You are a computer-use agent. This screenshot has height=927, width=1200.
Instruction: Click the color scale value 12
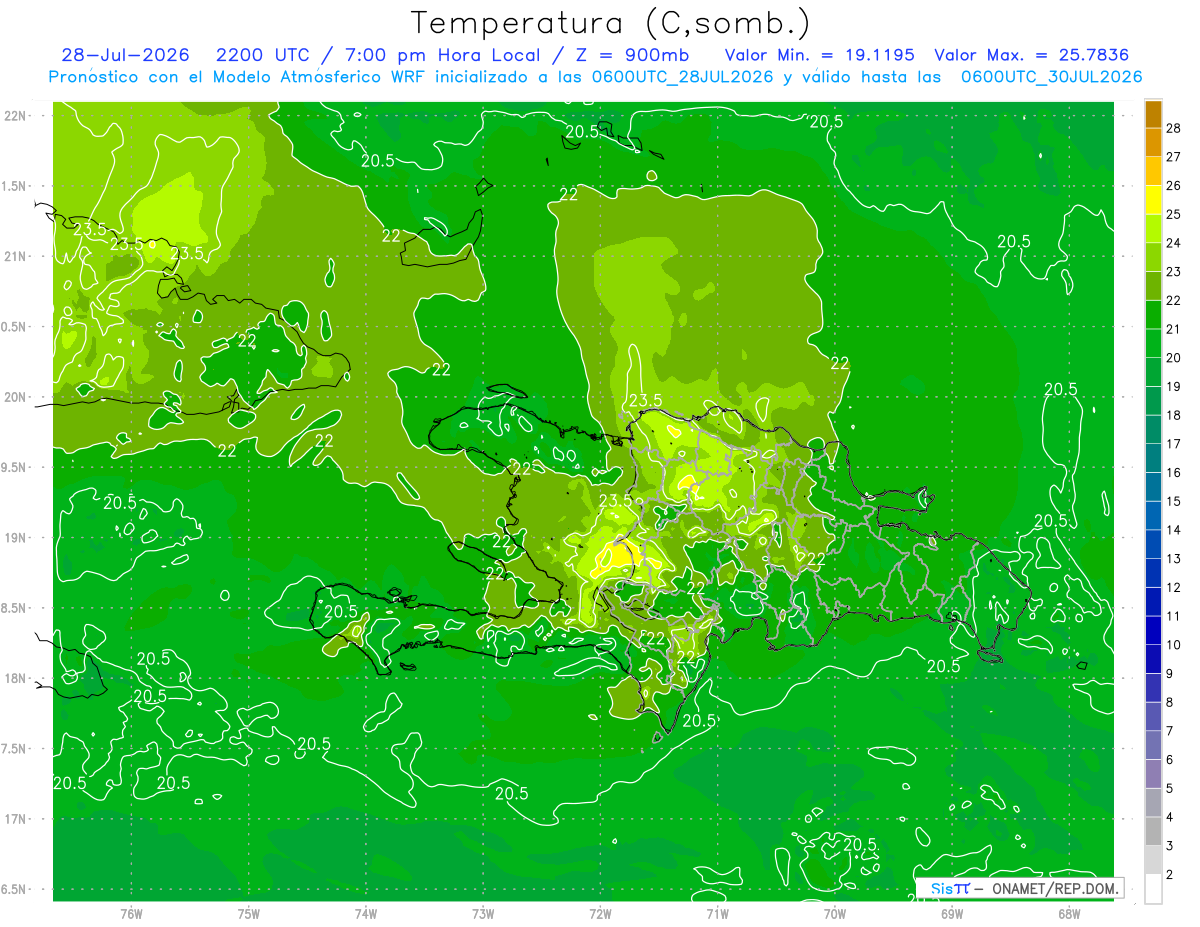pyautogui.click(x=1174, y=588)
